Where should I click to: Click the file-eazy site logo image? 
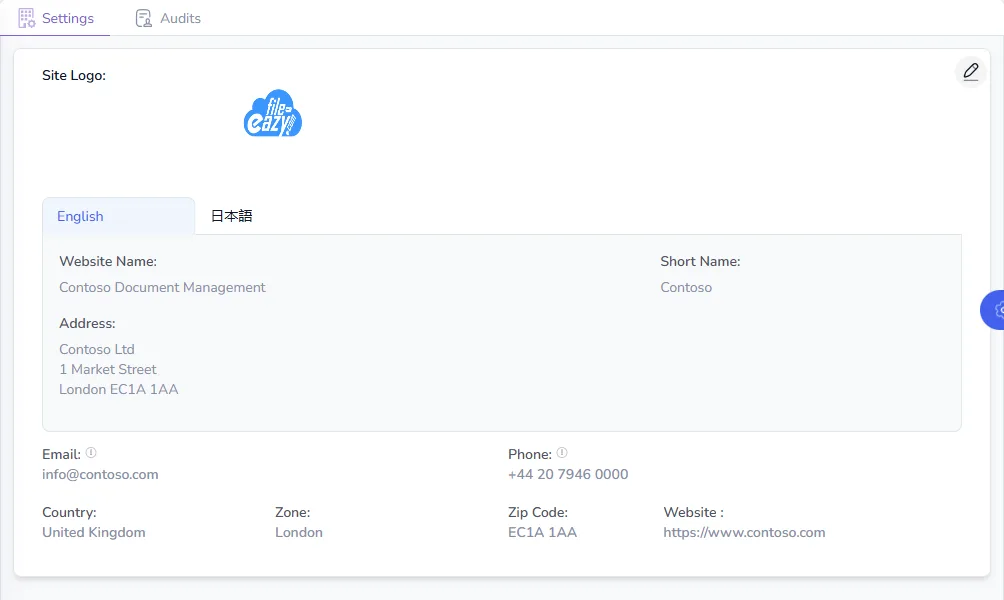[x=273, y=113]
